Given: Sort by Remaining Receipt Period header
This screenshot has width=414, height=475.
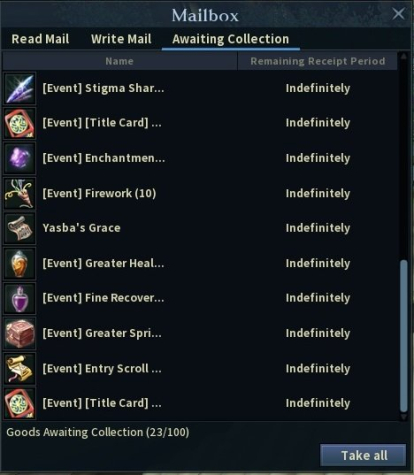Looking at the screenshot, I should coord(318,61).
